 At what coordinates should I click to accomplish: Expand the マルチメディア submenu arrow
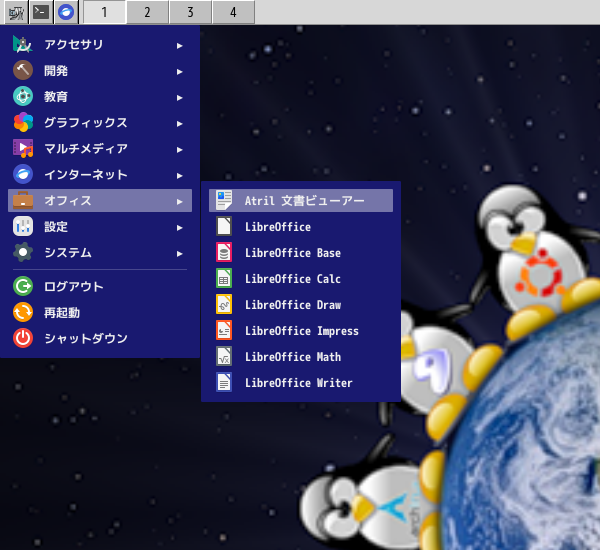pyautogui.click(x=179, y=150)
